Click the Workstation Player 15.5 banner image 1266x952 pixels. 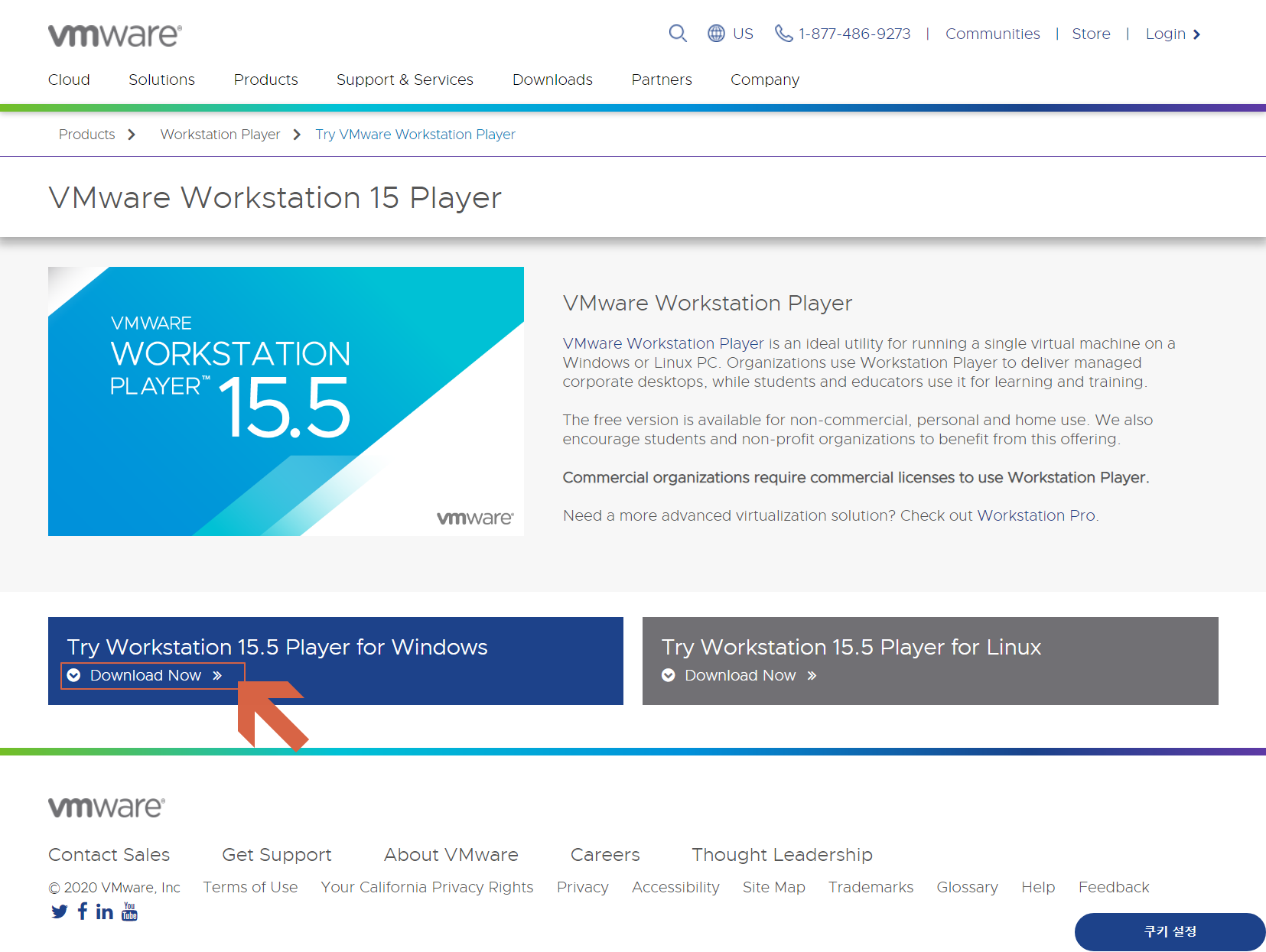(x=286, y=401)
